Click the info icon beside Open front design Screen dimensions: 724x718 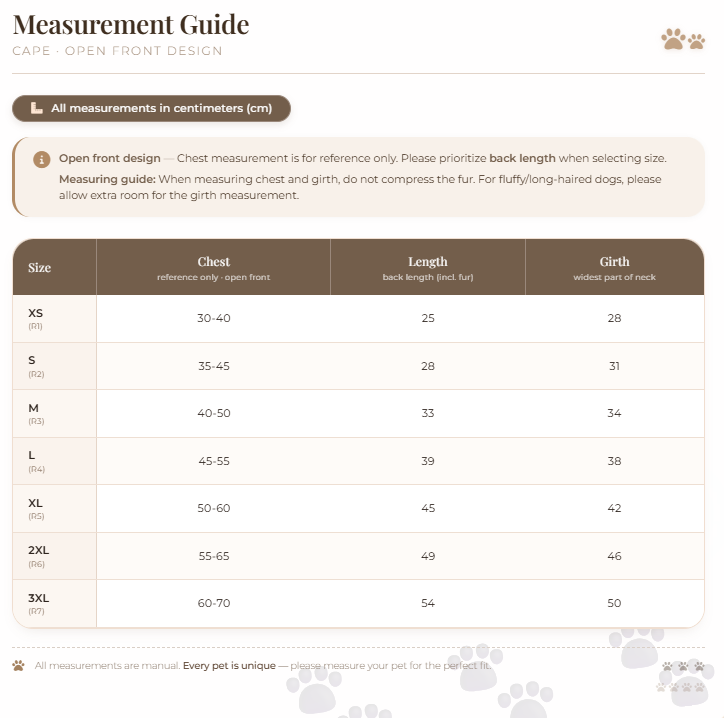[42, 160]
